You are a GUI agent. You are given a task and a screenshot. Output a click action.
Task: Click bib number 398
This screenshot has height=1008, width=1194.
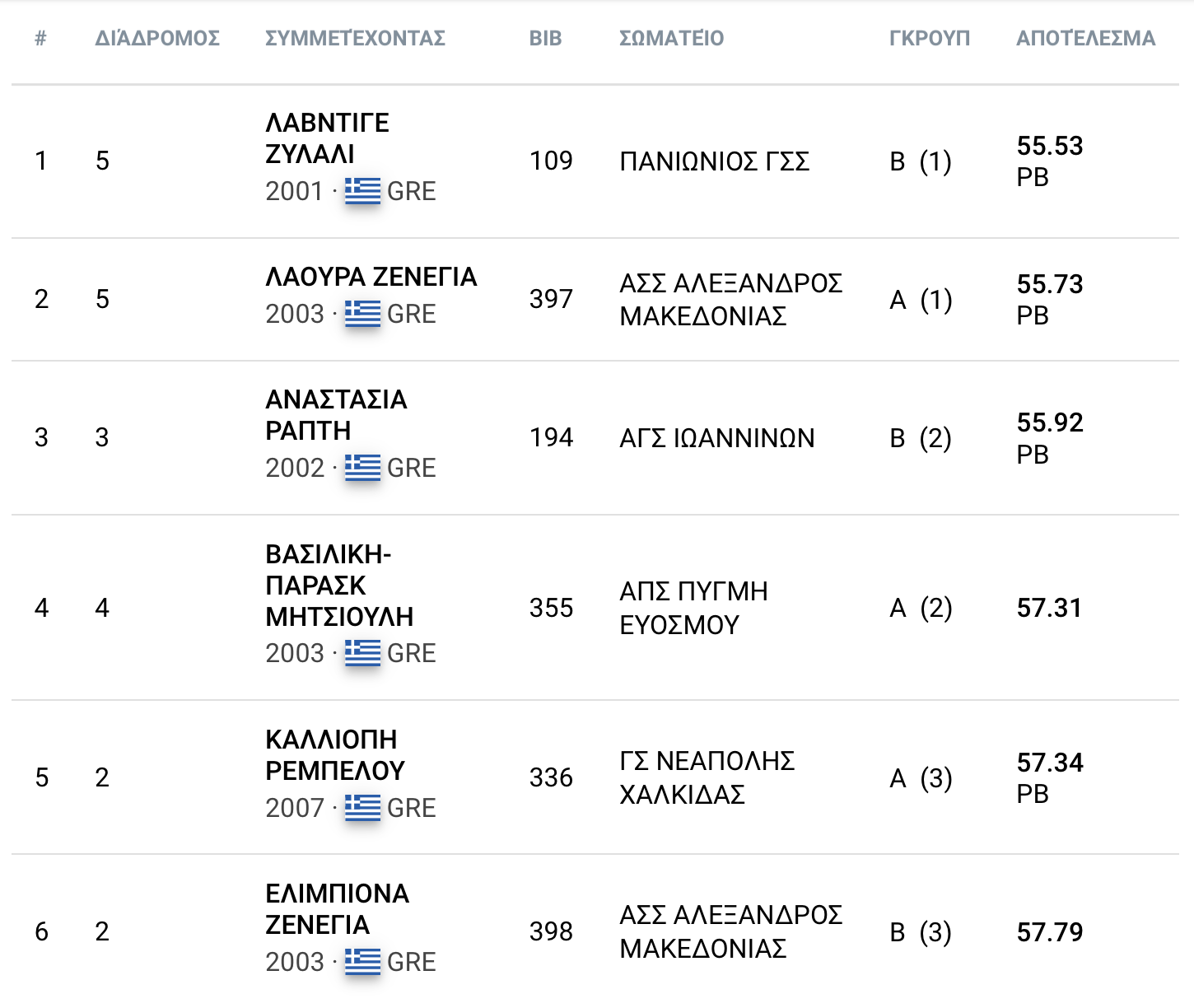[x=551, y=931]
